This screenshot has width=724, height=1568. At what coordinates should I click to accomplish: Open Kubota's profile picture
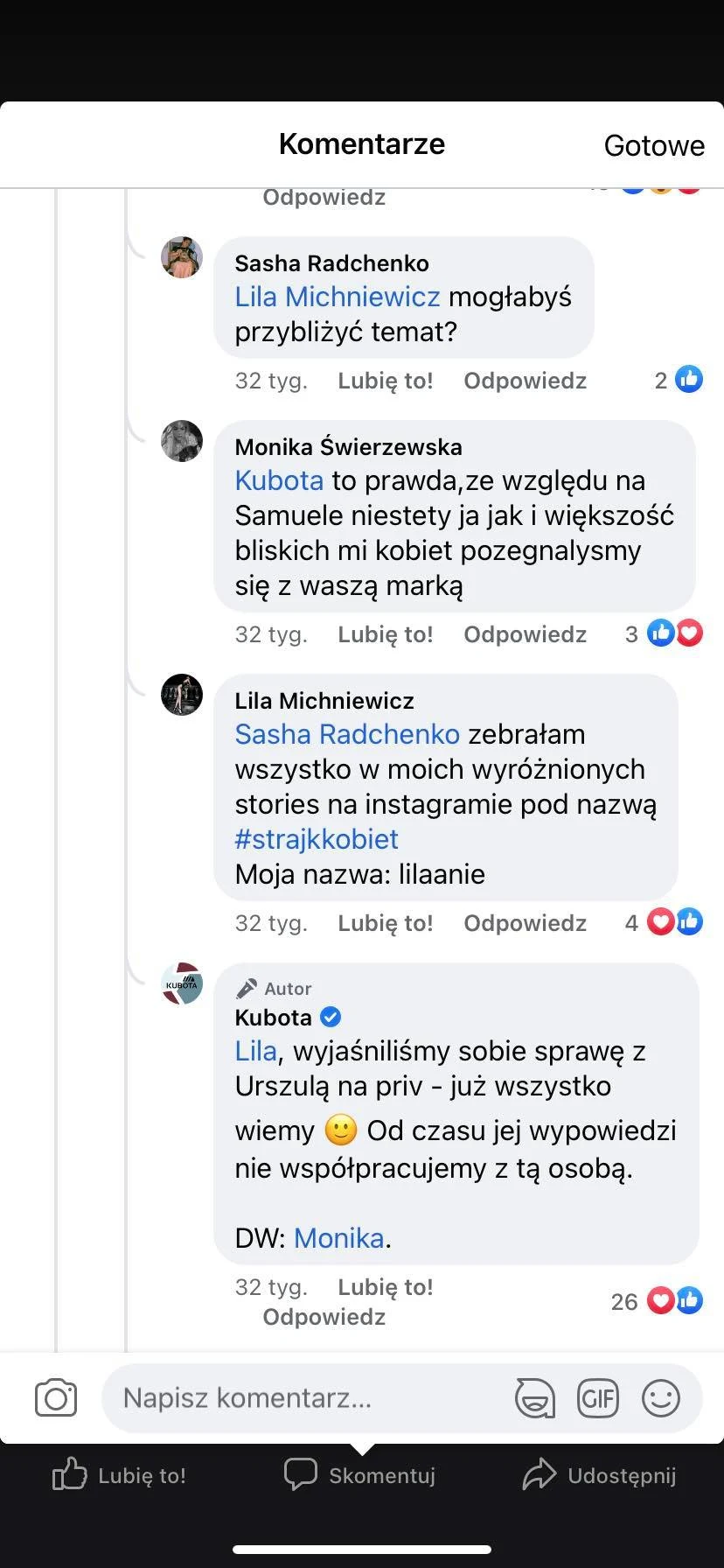coord(182,984)
